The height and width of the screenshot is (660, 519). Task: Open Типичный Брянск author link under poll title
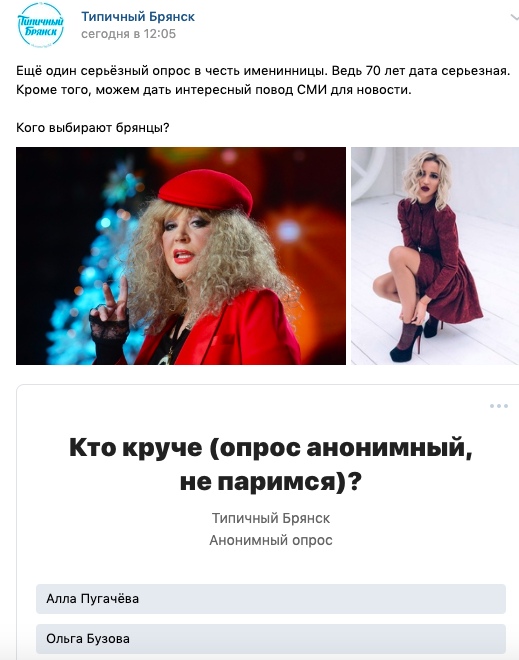point(271,518)
